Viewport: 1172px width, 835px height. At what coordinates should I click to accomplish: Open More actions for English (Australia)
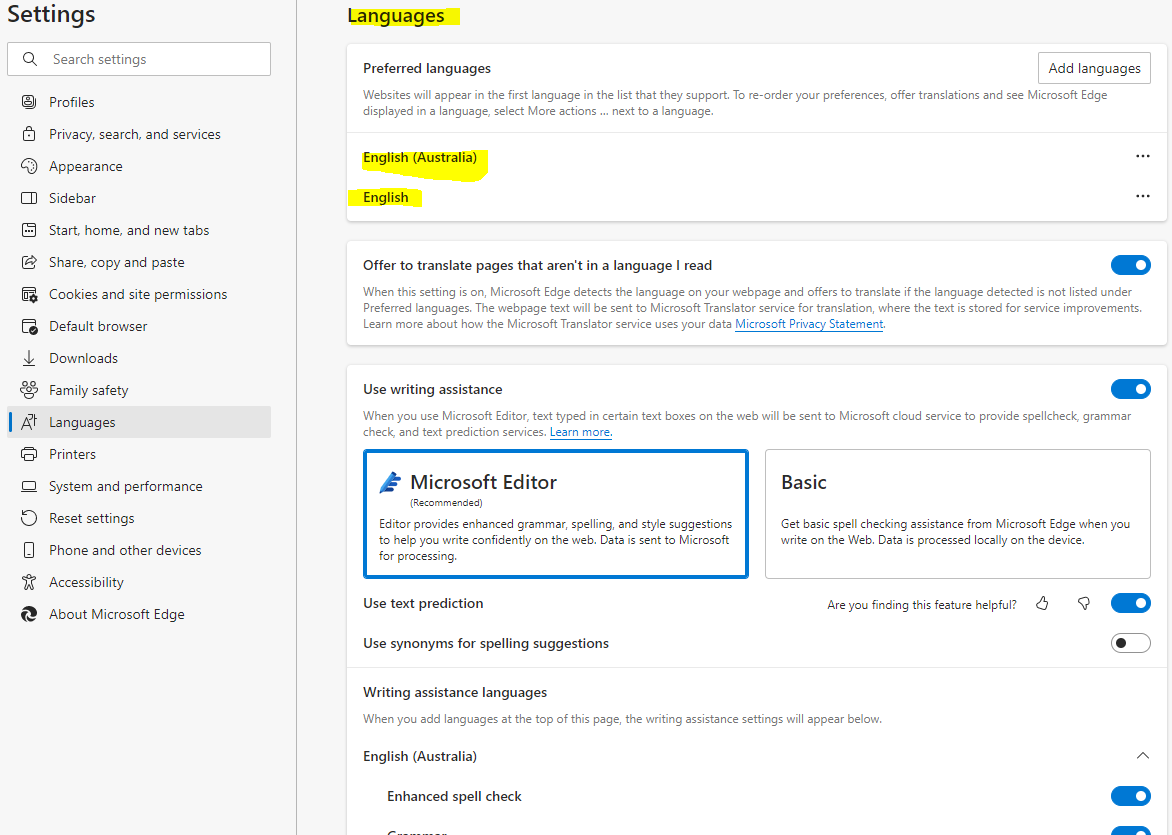1142,157
